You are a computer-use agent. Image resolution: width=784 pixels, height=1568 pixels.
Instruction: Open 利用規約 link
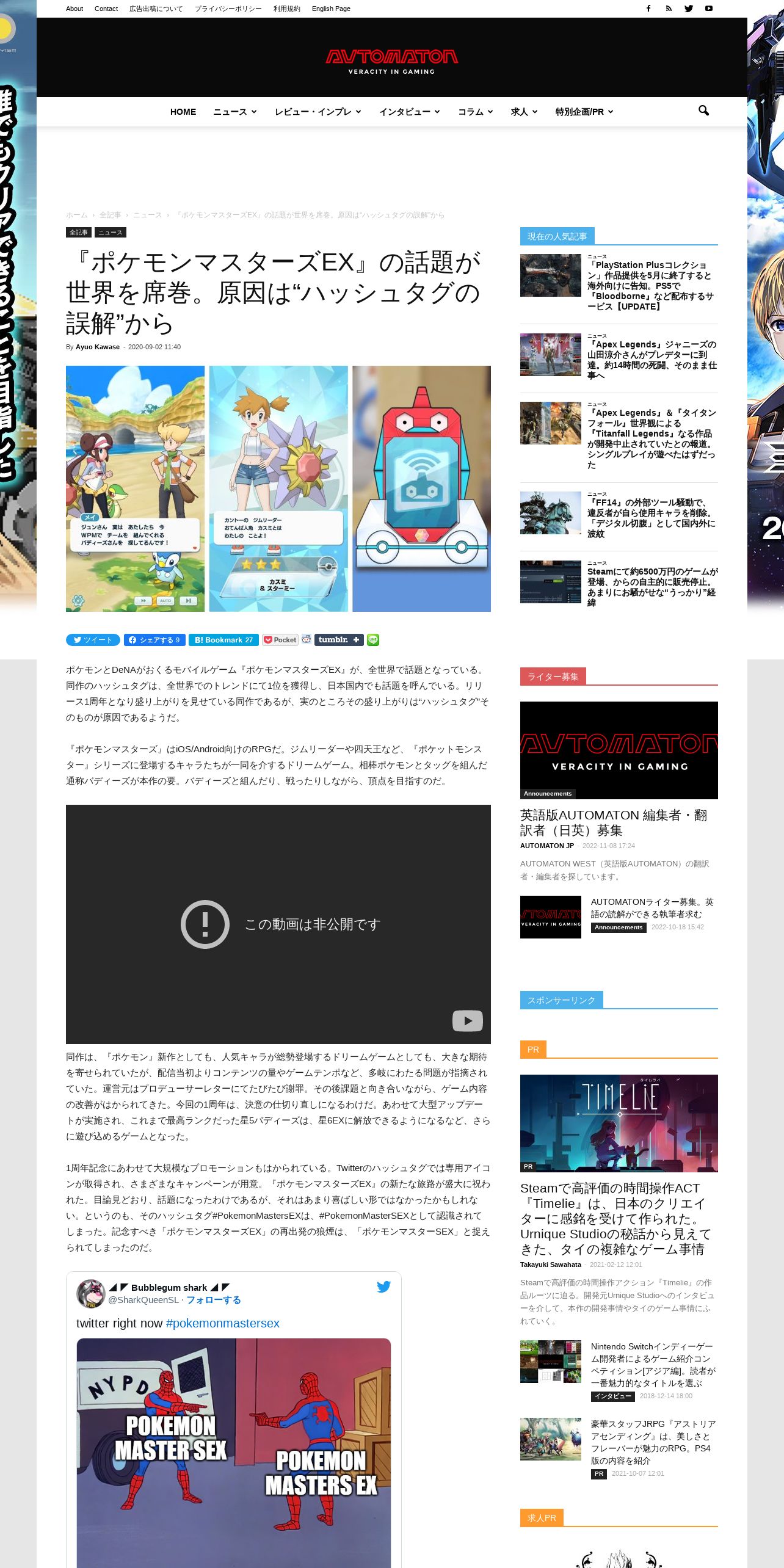pos(286,9)
